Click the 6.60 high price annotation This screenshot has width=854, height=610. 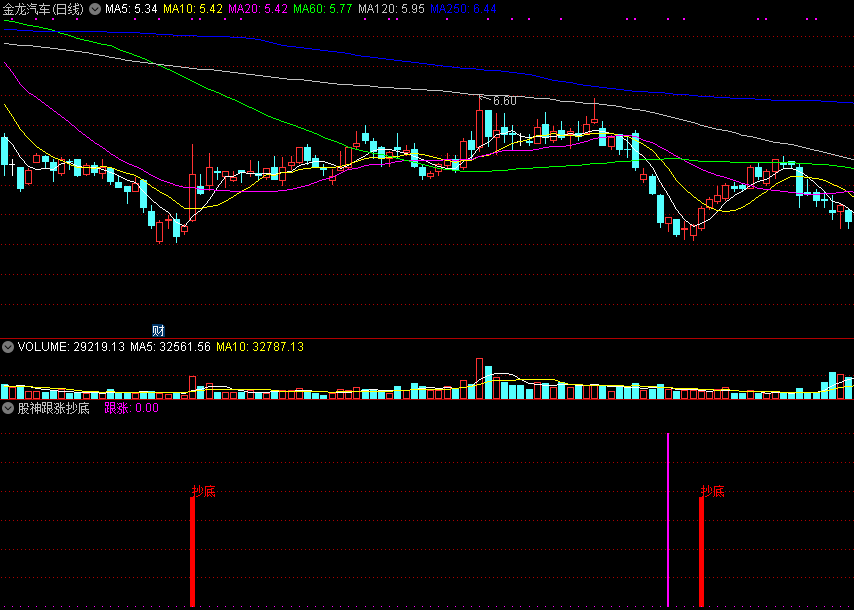504,101
